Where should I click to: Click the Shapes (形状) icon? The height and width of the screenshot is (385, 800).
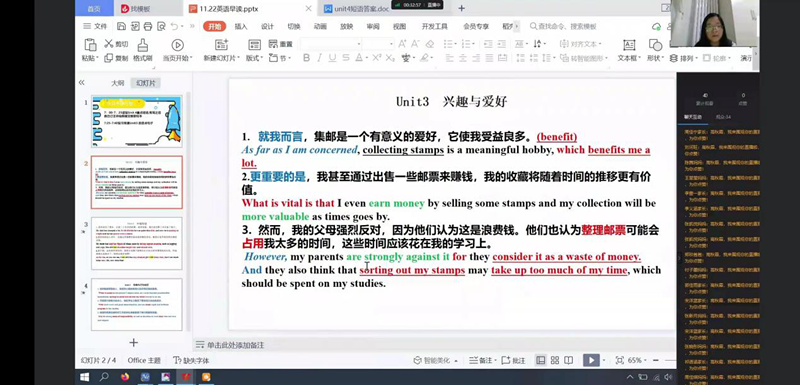pyautogui.click(x=655, y=45)
